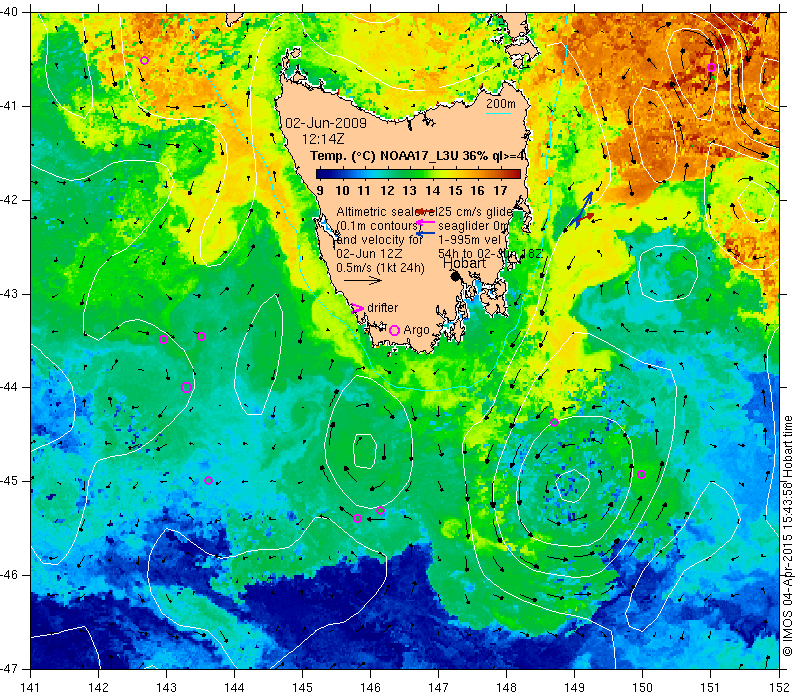Click colorbar tick label '9'
Screen dimensions: 800x700
(x=320, y=191)
